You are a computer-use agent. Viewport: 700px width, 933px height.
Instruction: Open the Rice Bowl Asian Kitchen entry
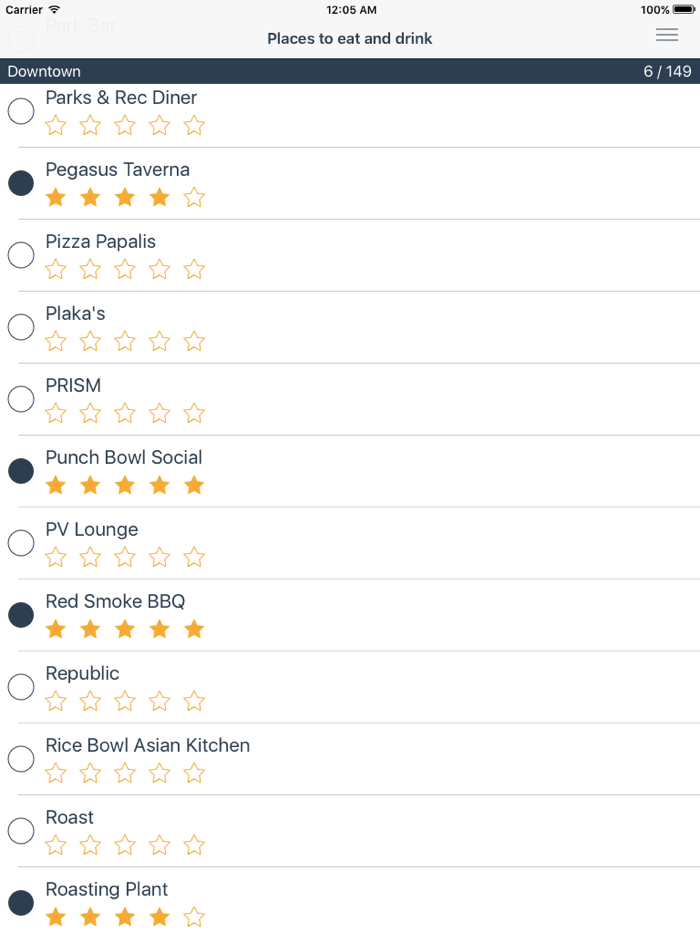point(147,746)
